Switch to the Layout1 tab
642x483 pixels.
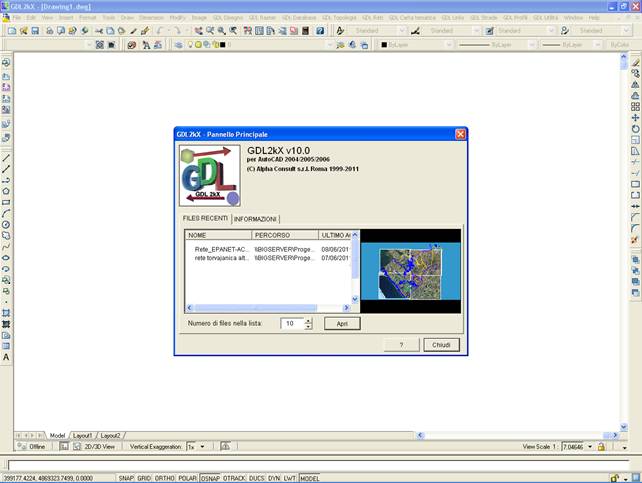(82, 436)
